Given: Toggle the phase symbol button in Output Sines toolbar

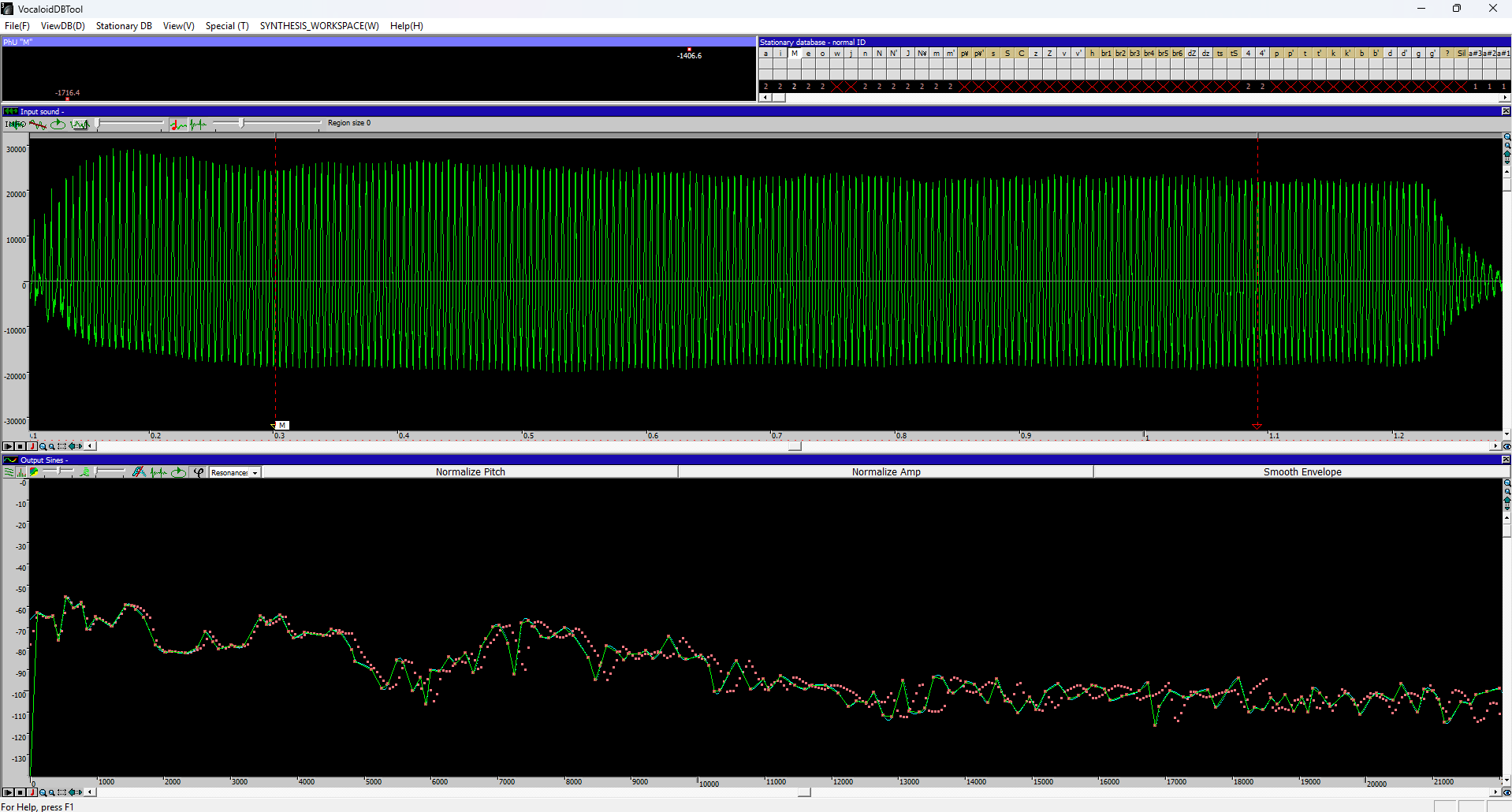Looking at the screenshot, I should coord(199,472).
